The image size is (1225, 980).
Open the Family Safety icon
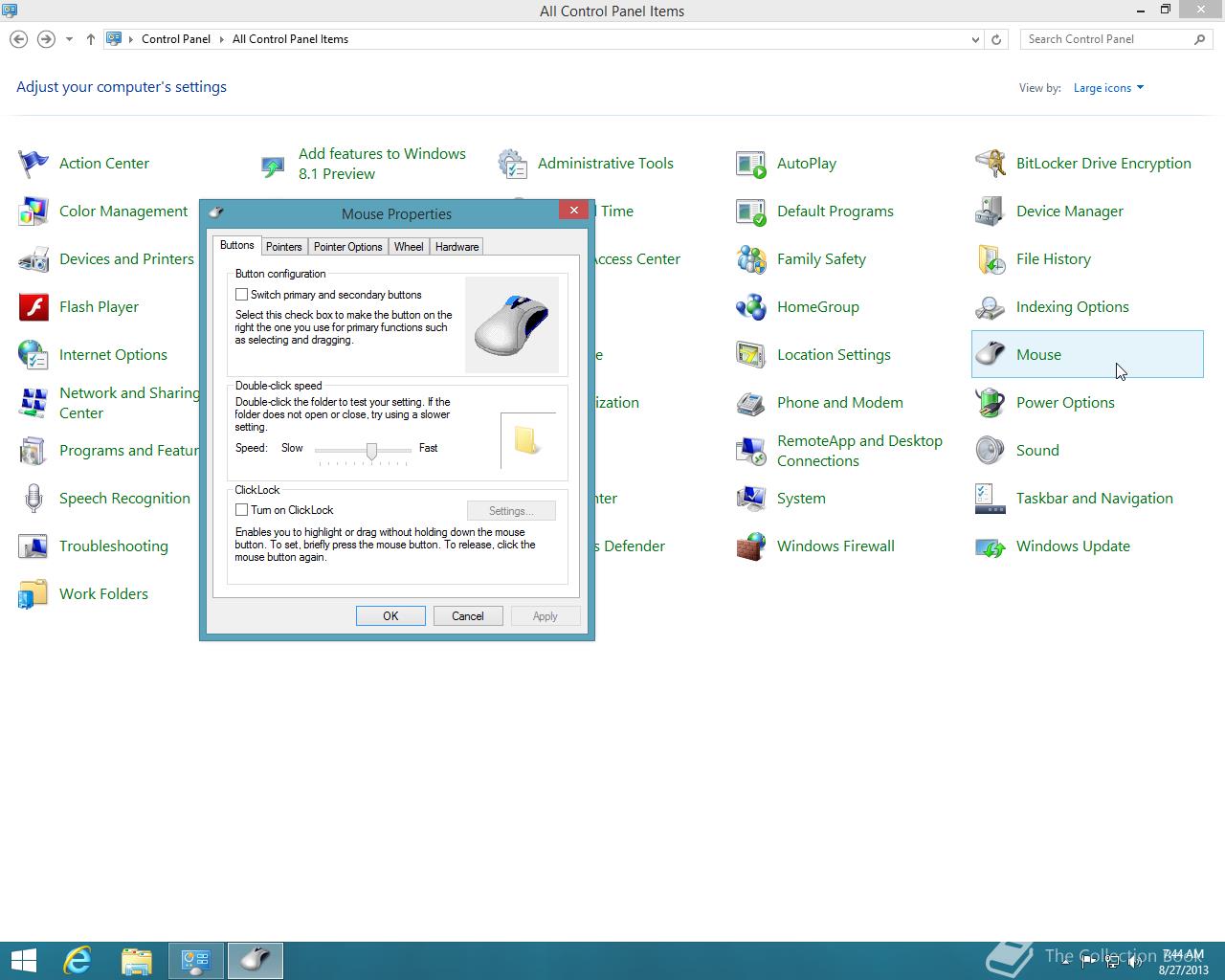pos(751,259)
